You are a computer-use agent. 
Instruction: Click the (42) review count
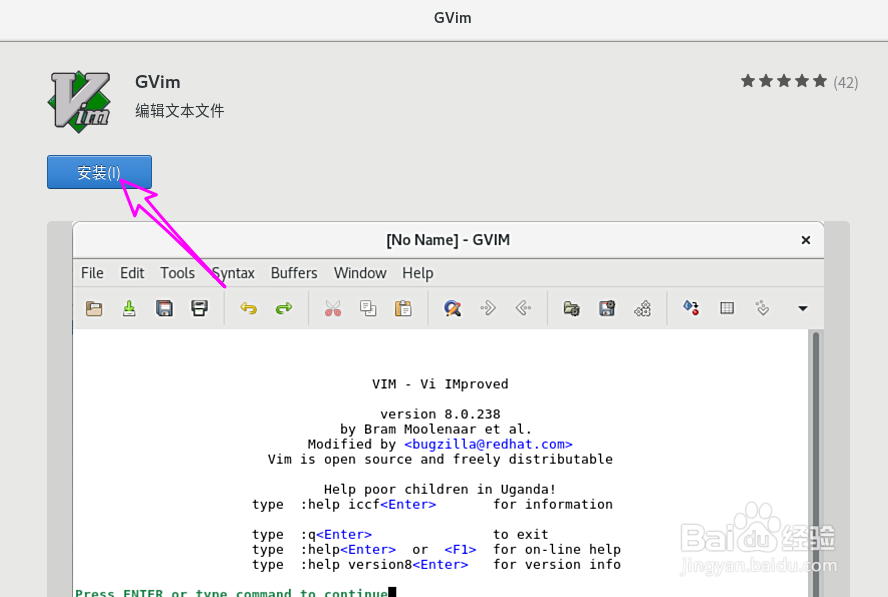click(846, 83)
